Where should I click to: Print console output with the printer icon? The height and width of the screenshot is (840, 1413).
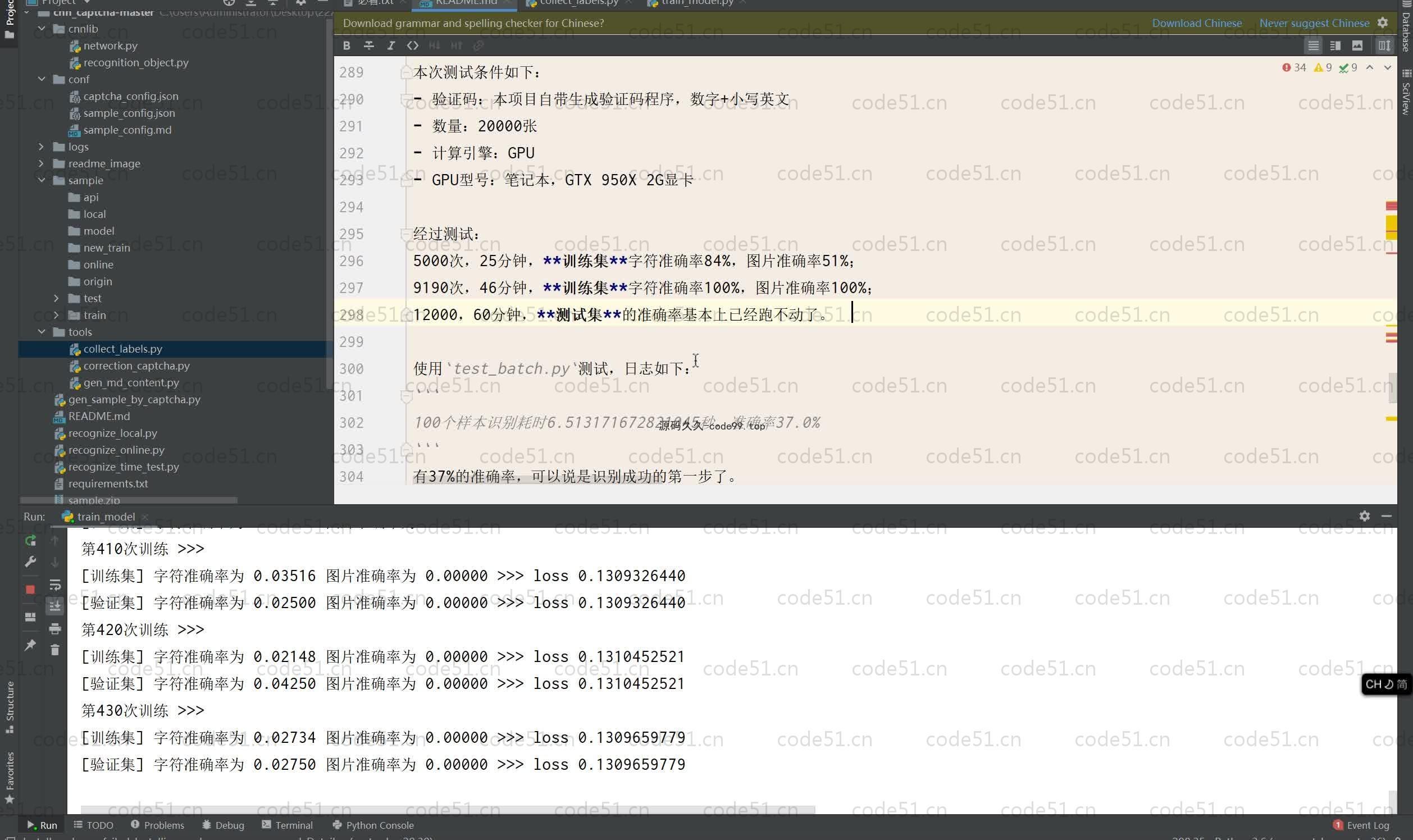tap(55, 628)
